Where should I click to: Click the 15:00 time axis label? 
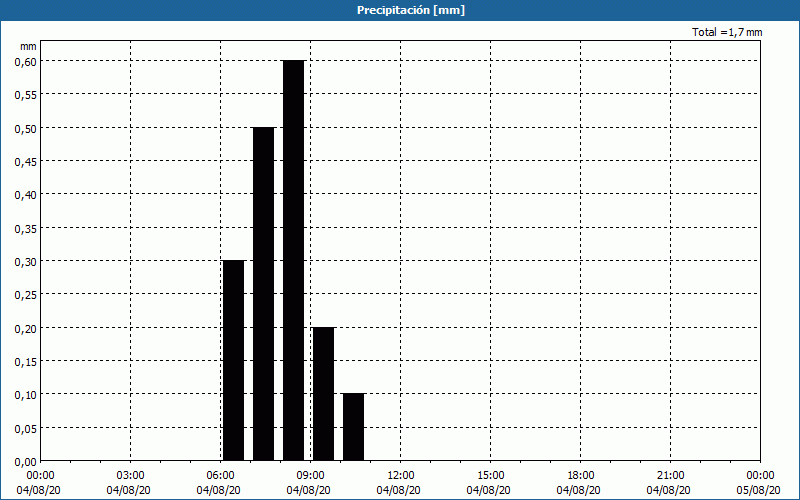490,476
